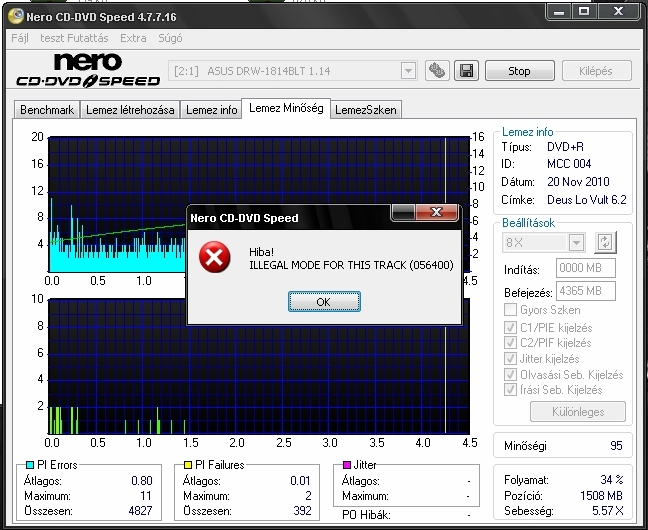Minimize the Nero CD-DVD Speed window
648x530 pixels.
[x=559, y=12]
